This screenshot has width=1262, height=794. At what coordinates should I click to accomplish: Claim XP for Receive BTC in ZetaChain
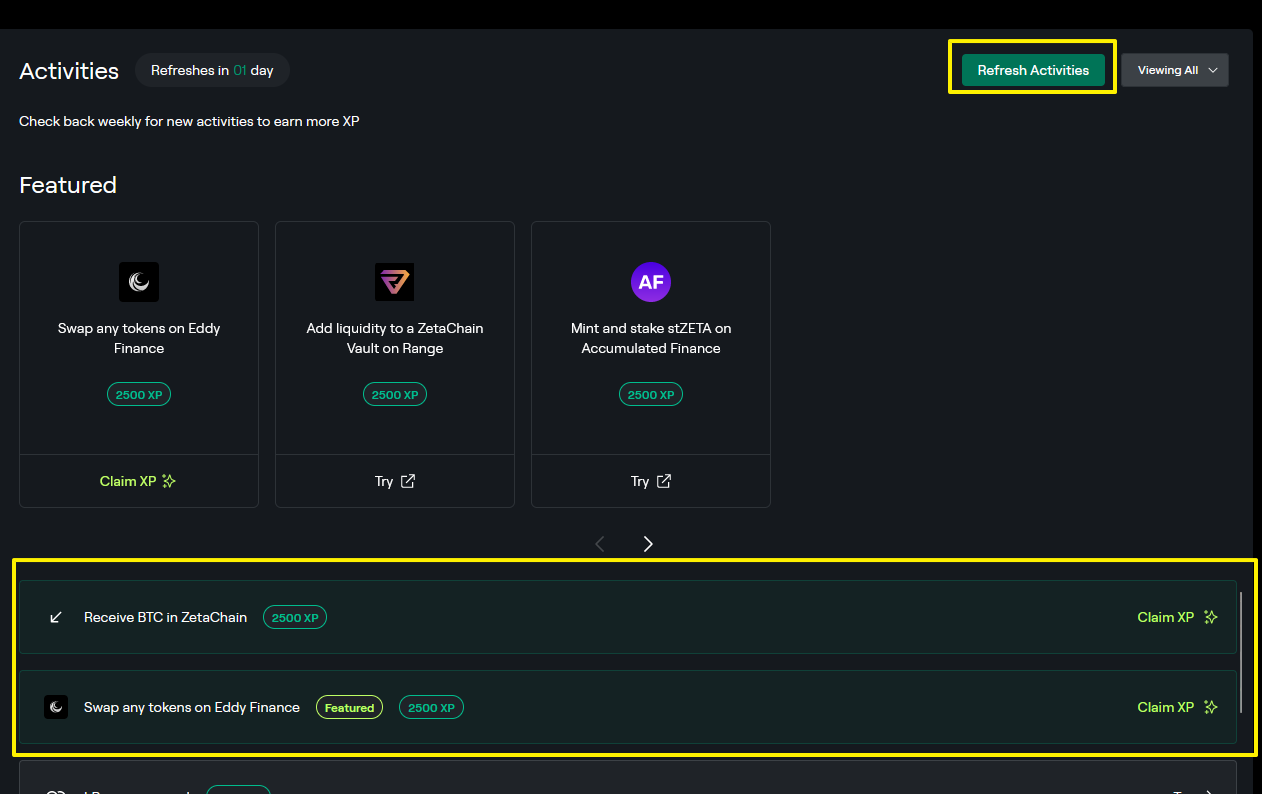[x=1177, y=617]
